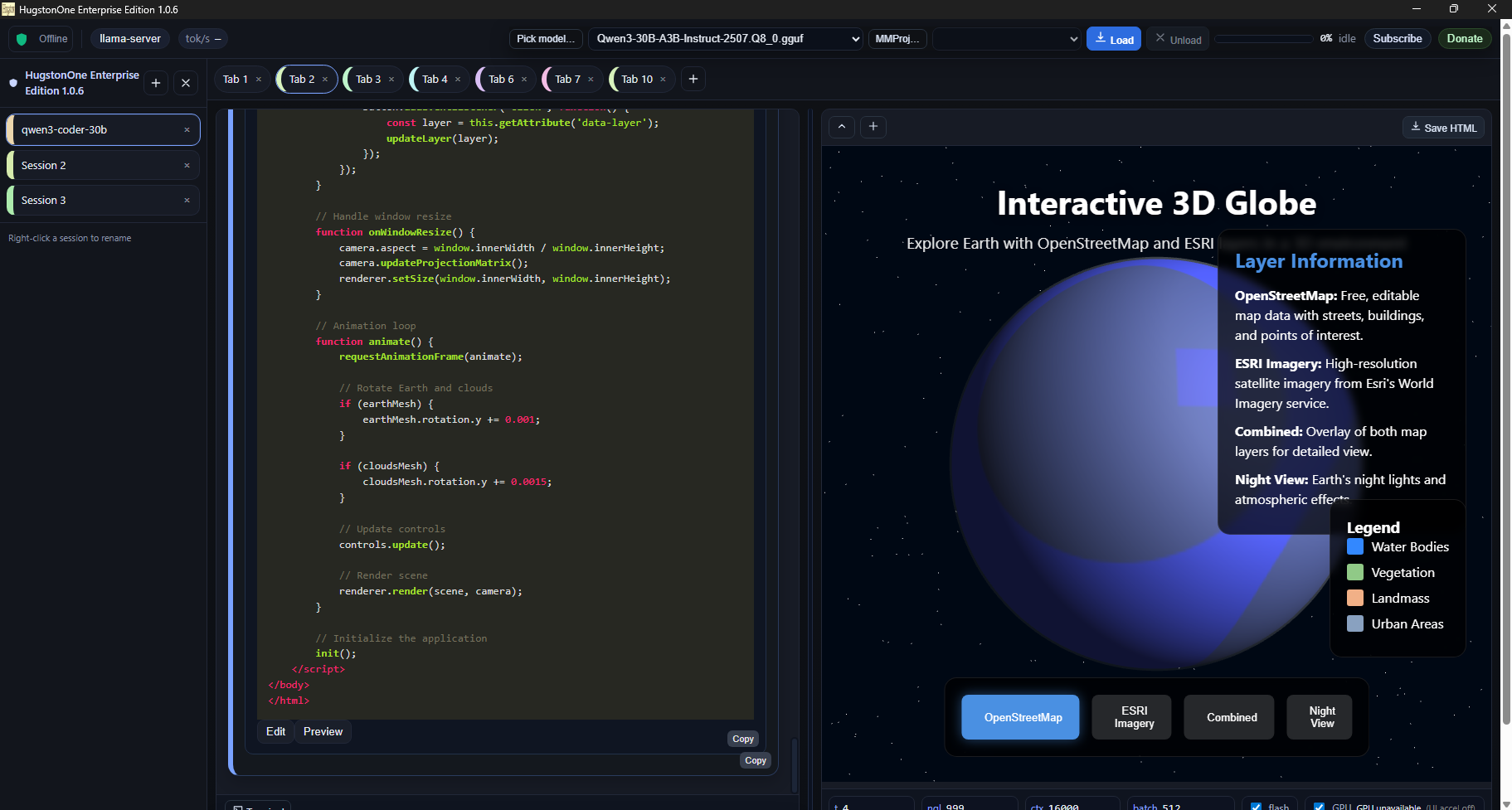Click the blue Water Bodies legend swatch
This screenshot has height=810, width=1512.
coord(1355,547)
